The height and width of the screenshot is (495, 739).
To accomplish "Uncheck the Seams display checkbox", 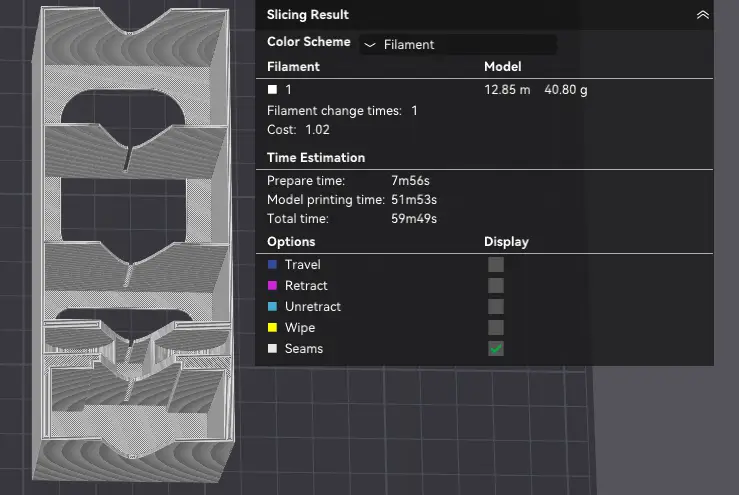I will coord(495,348).
